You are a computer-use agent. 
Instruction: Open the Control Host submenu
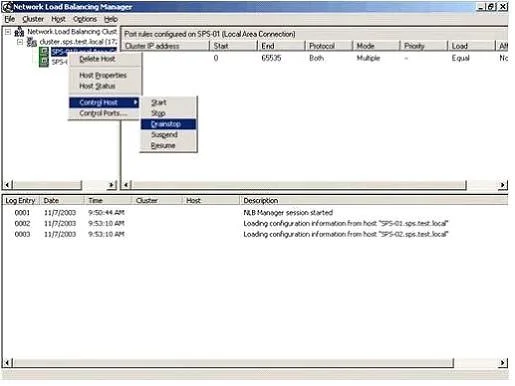click(104, 102)
